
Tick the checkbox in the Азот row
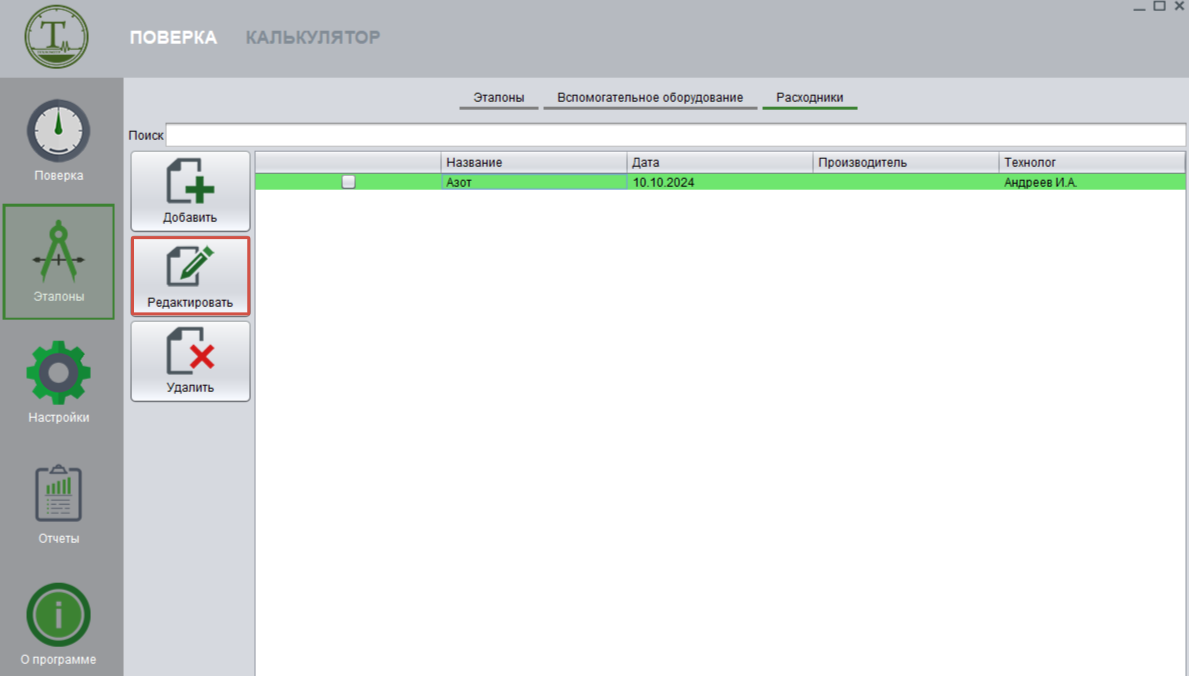point(348,182)
